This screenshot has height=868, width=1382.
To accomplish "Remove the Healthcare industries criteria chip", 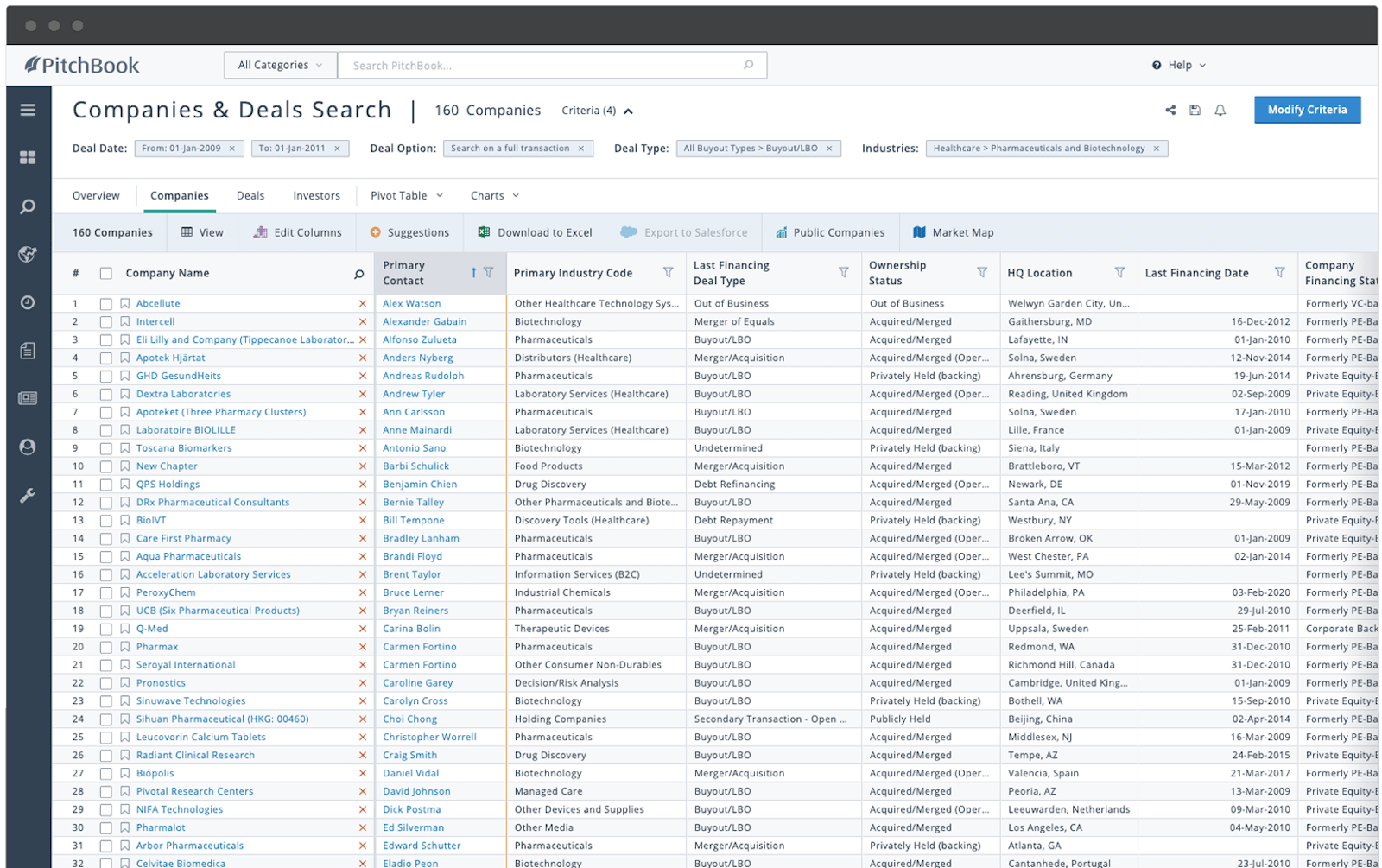I will [1157, 149].
